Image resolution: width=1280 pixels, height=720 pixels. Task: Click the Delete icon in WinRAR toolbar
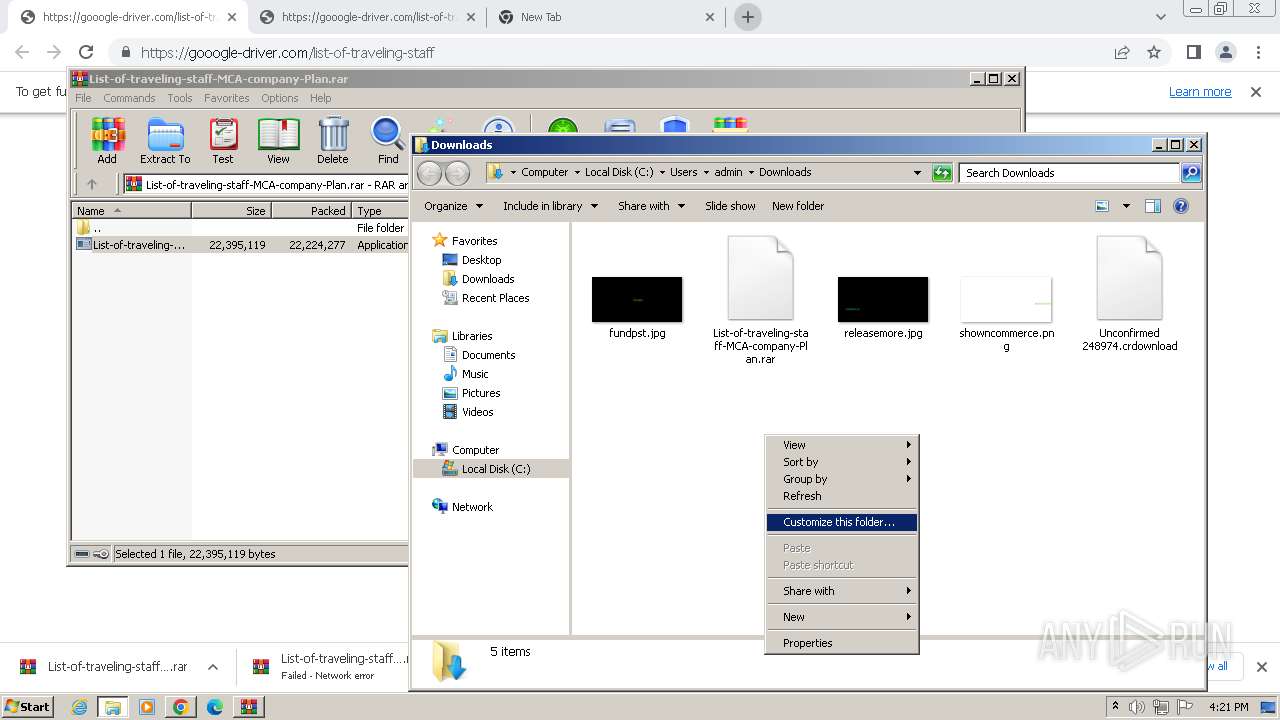pyautogui.click(x=333, y=140)
